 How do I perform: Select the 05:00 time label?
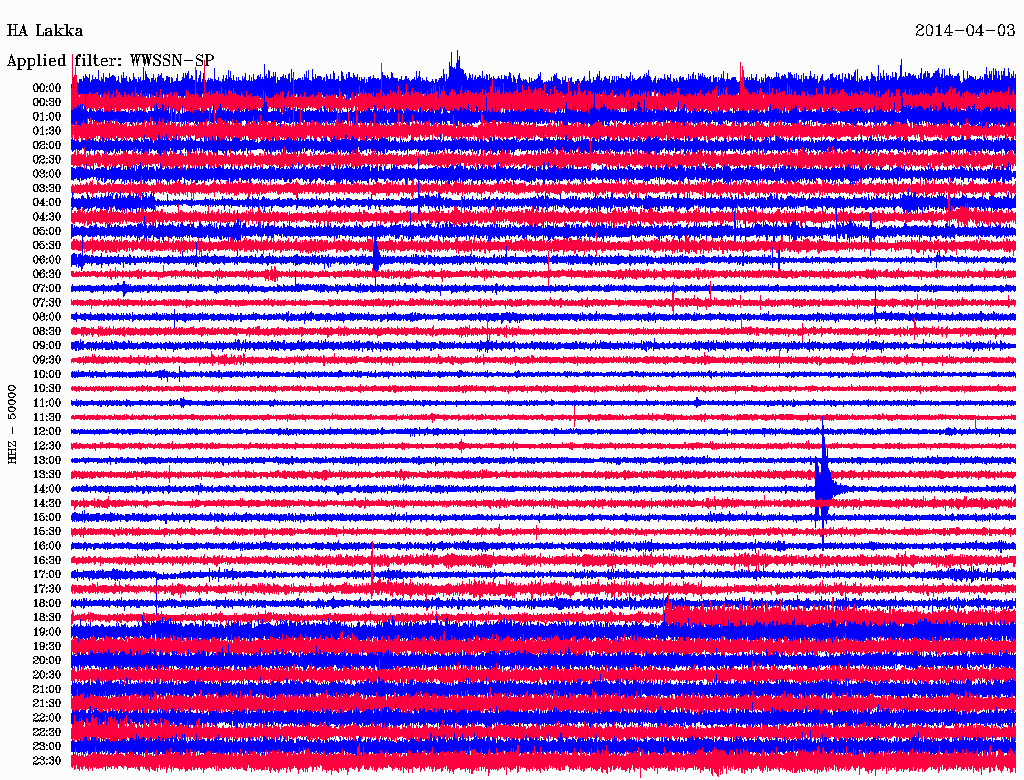[x=47, y=231]
